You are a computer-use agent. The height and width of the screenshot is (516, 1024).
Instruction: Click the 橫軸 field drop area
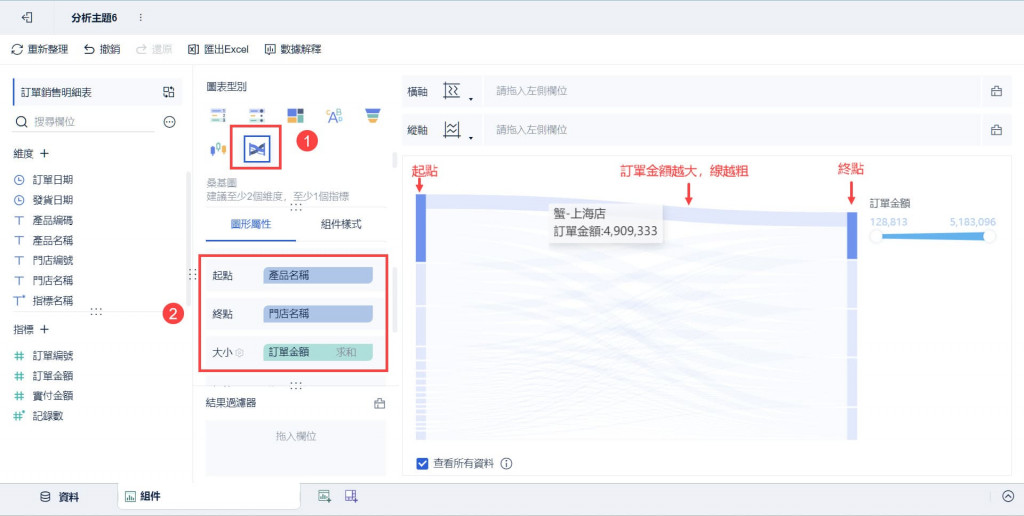[x=732, y=91]
